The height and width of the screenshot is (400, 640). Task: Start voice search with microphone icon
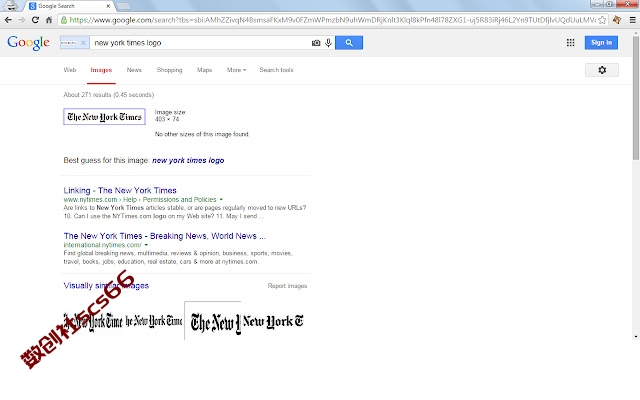[329, 43]
